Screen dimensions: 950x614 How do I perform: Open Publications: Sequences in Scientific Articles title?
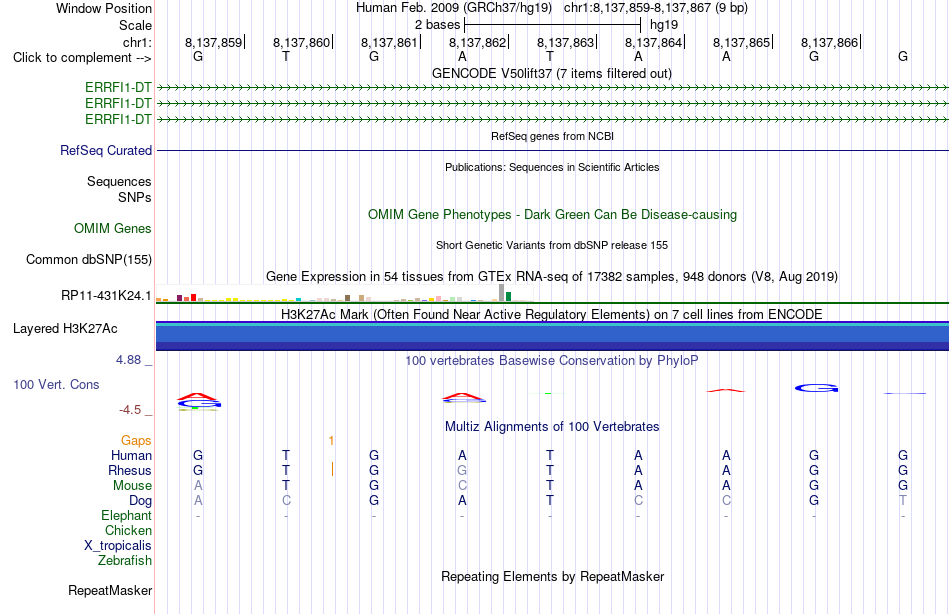click(552, 167)
